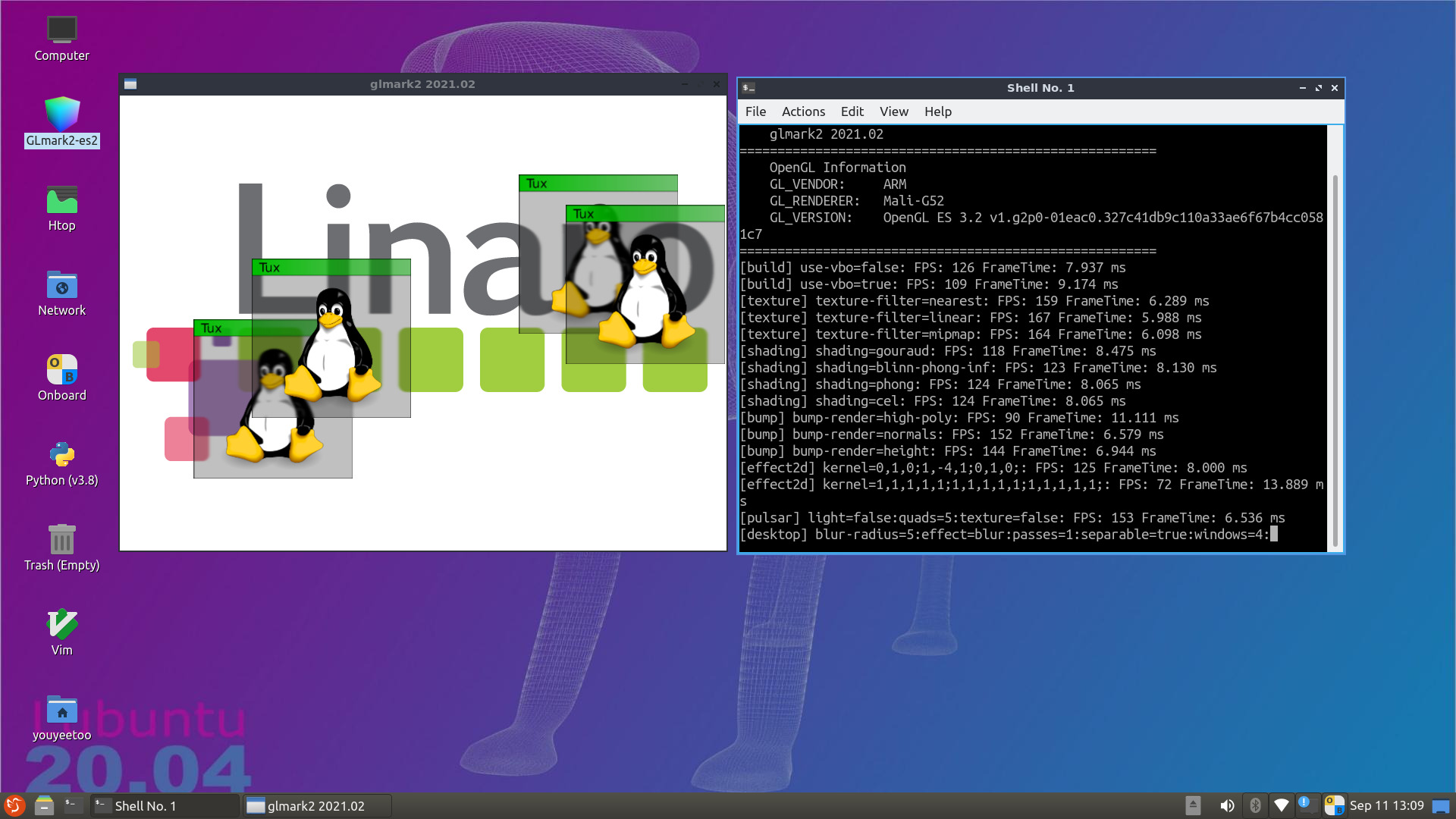Click the 'shading=gouraud' result line
The width and height of the screenshot is (1456, 819).
pos(948,351)
